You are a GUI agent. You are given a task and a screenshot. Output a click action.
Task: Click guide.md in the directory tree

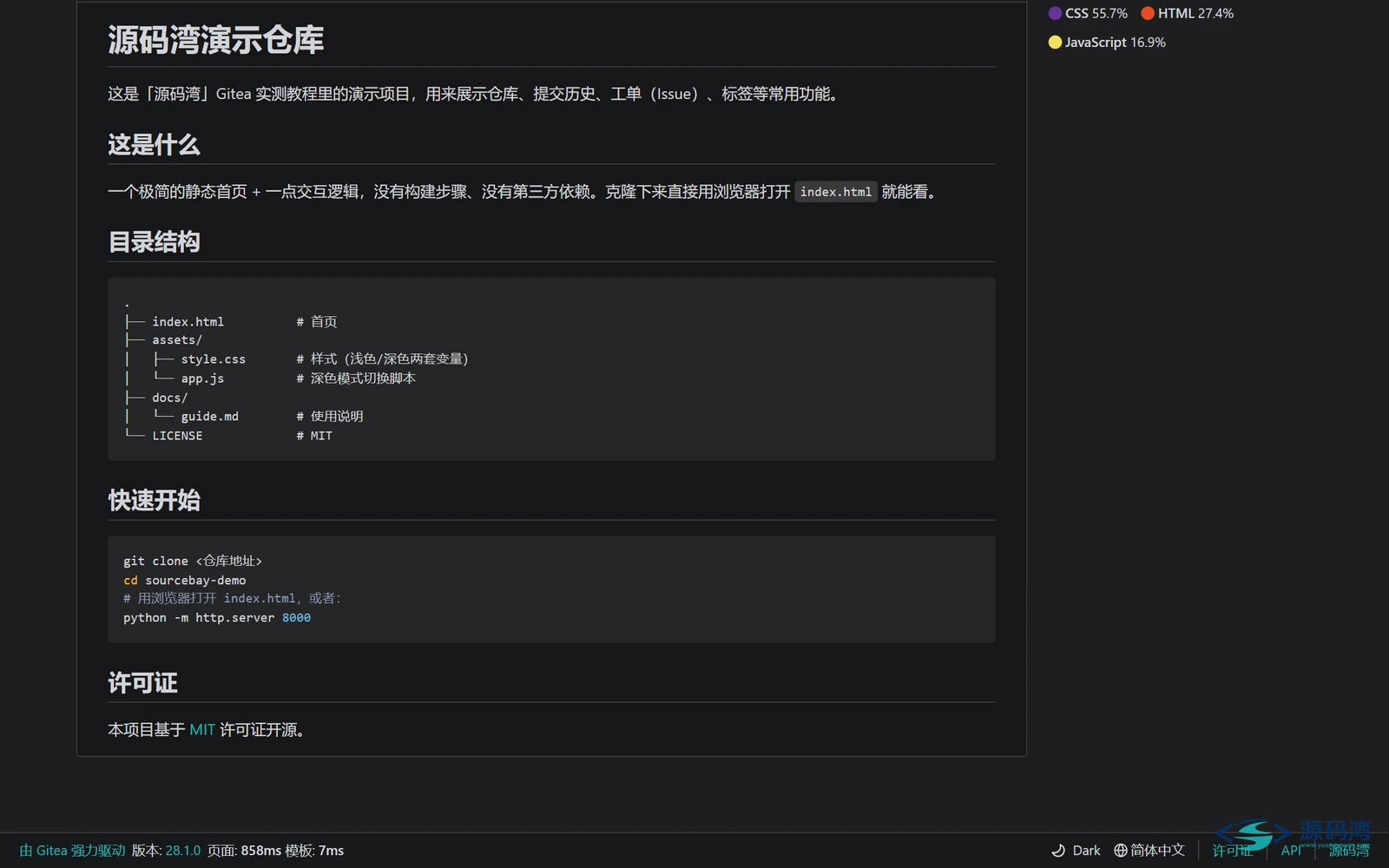[210, 417]
